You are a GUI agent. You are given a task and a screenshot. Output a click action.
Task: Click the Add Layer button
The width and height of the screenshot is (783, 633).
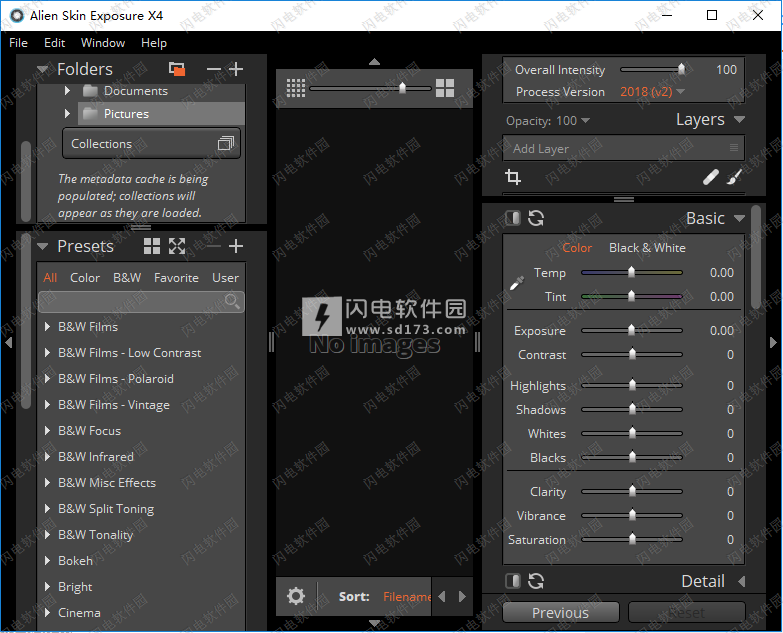[624, 148]
